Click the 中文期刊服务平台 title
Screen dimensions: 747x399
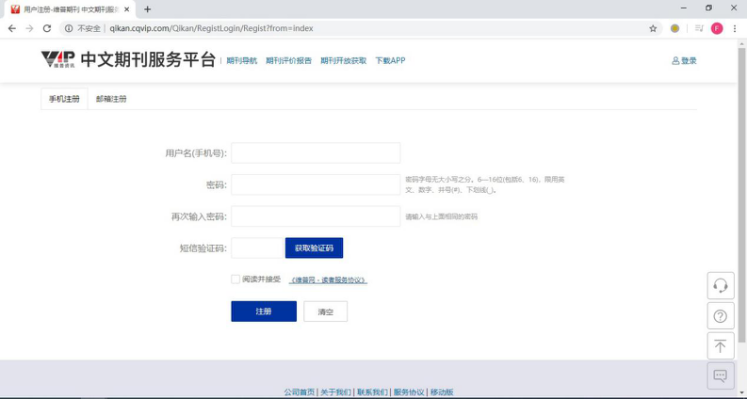pos(148,60)
